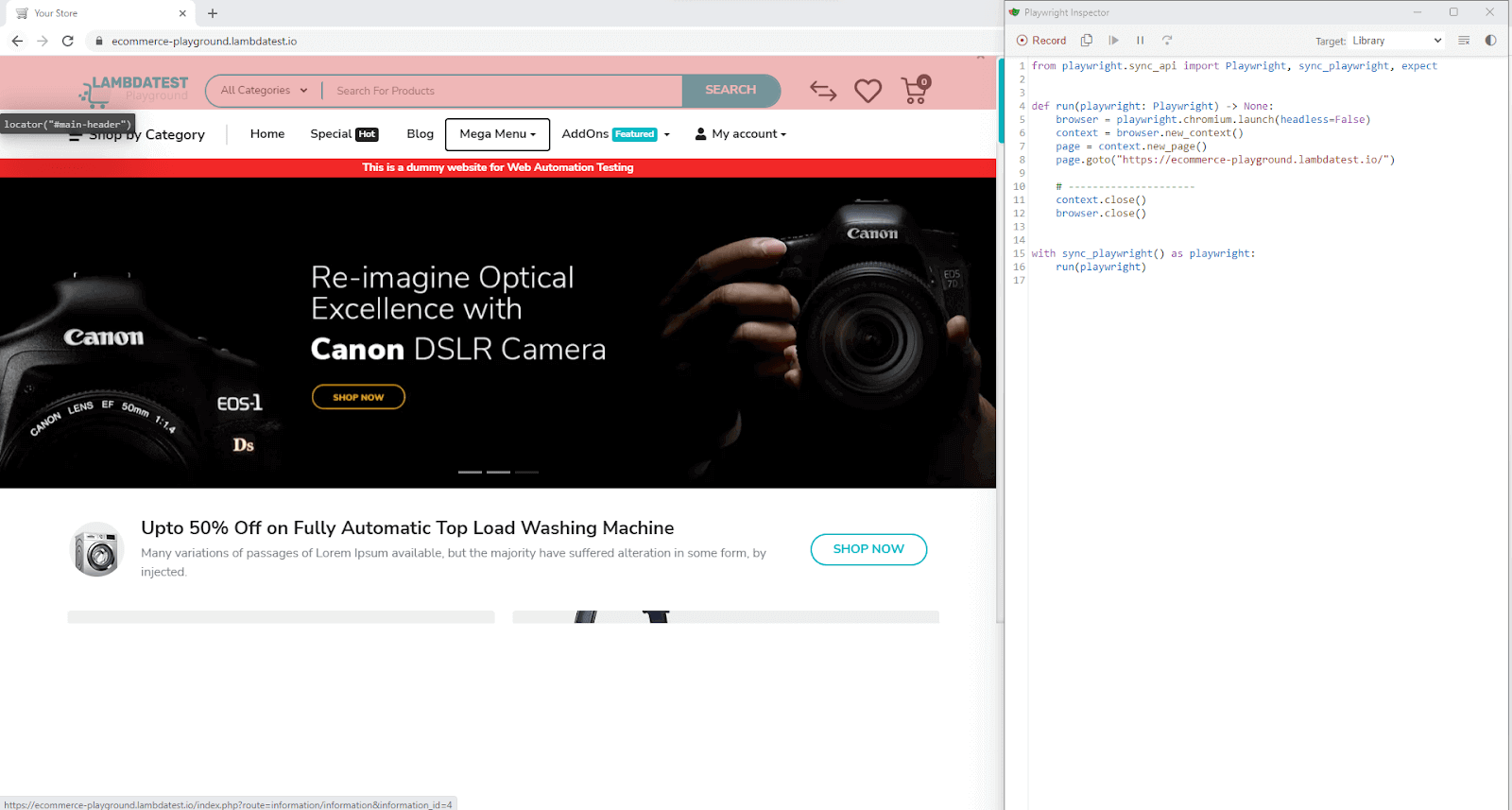Select the Your Store tab
Image resolution: width=1512 pixels, height=810 pixels.
[x=98, y=13]
